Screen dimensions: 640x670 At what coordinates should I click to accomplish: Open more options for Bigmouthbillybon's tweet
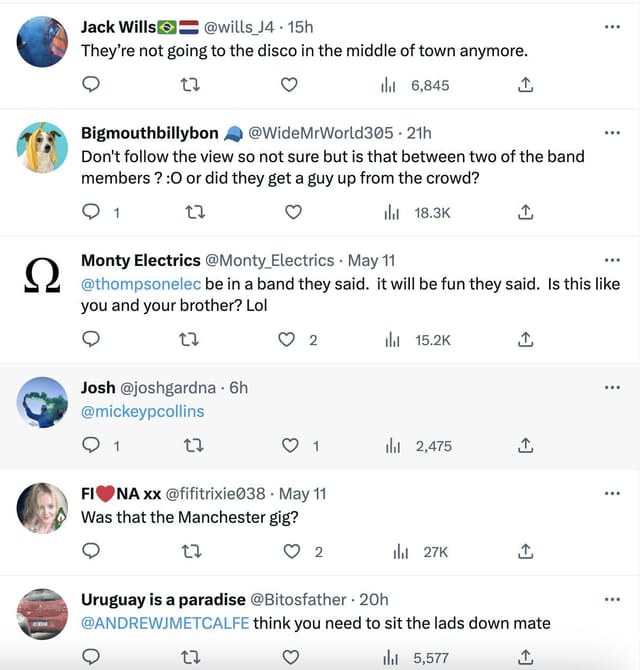[x=613, y=133]
